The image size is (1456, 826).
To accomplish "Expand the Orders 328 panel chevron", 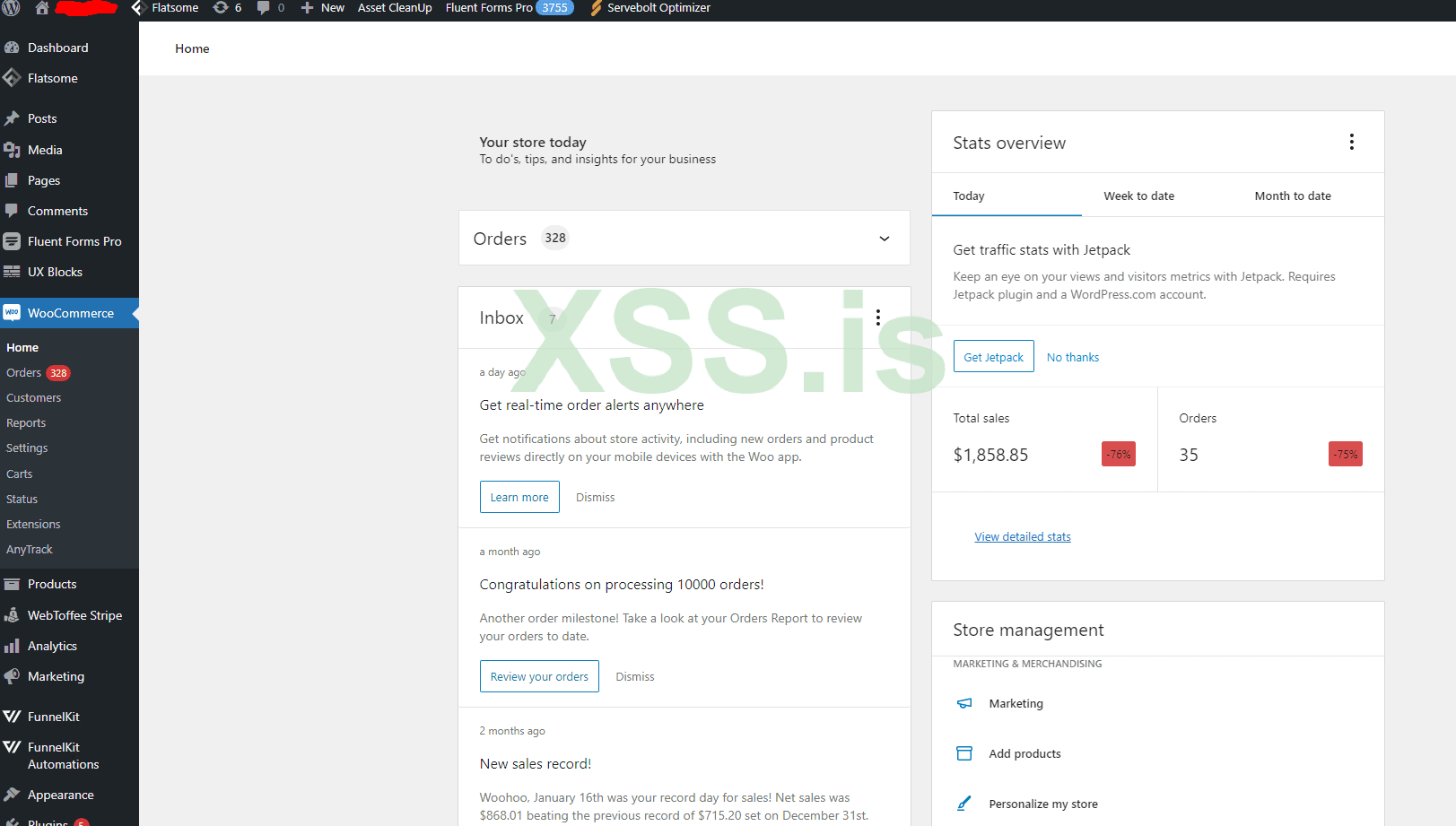I will pyautogui.click(x=885, y=239).
